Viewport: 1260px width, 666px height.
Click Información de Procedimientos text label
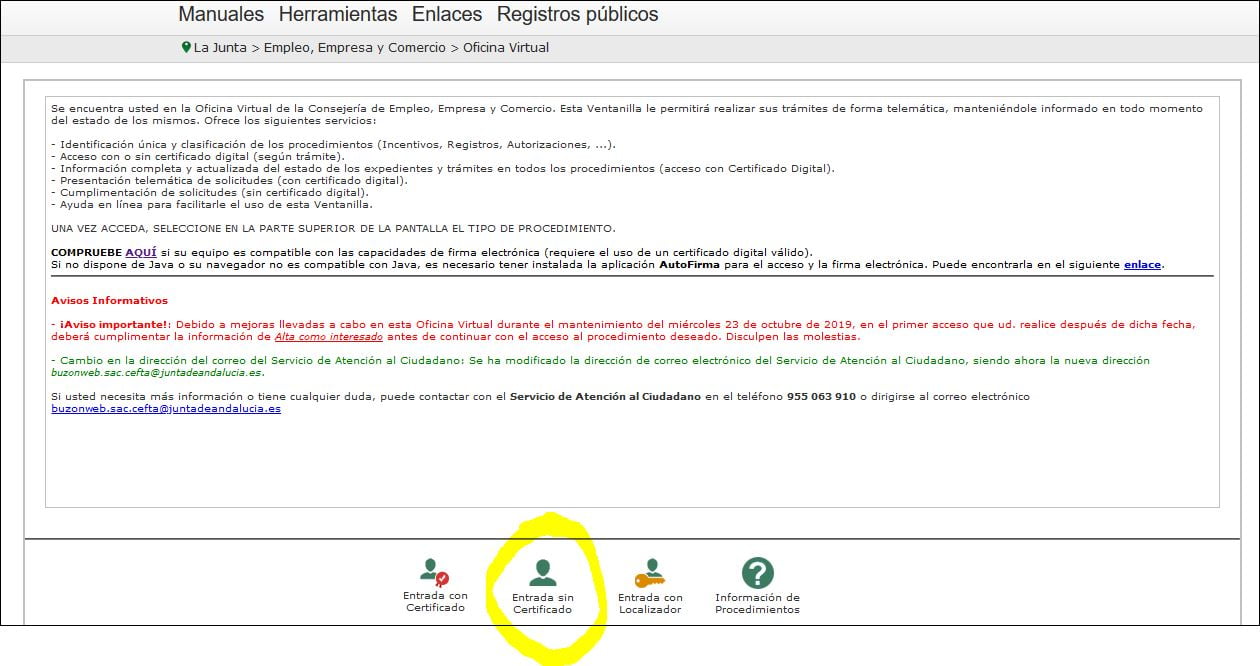pyautogui.click(x=757, y=603)
